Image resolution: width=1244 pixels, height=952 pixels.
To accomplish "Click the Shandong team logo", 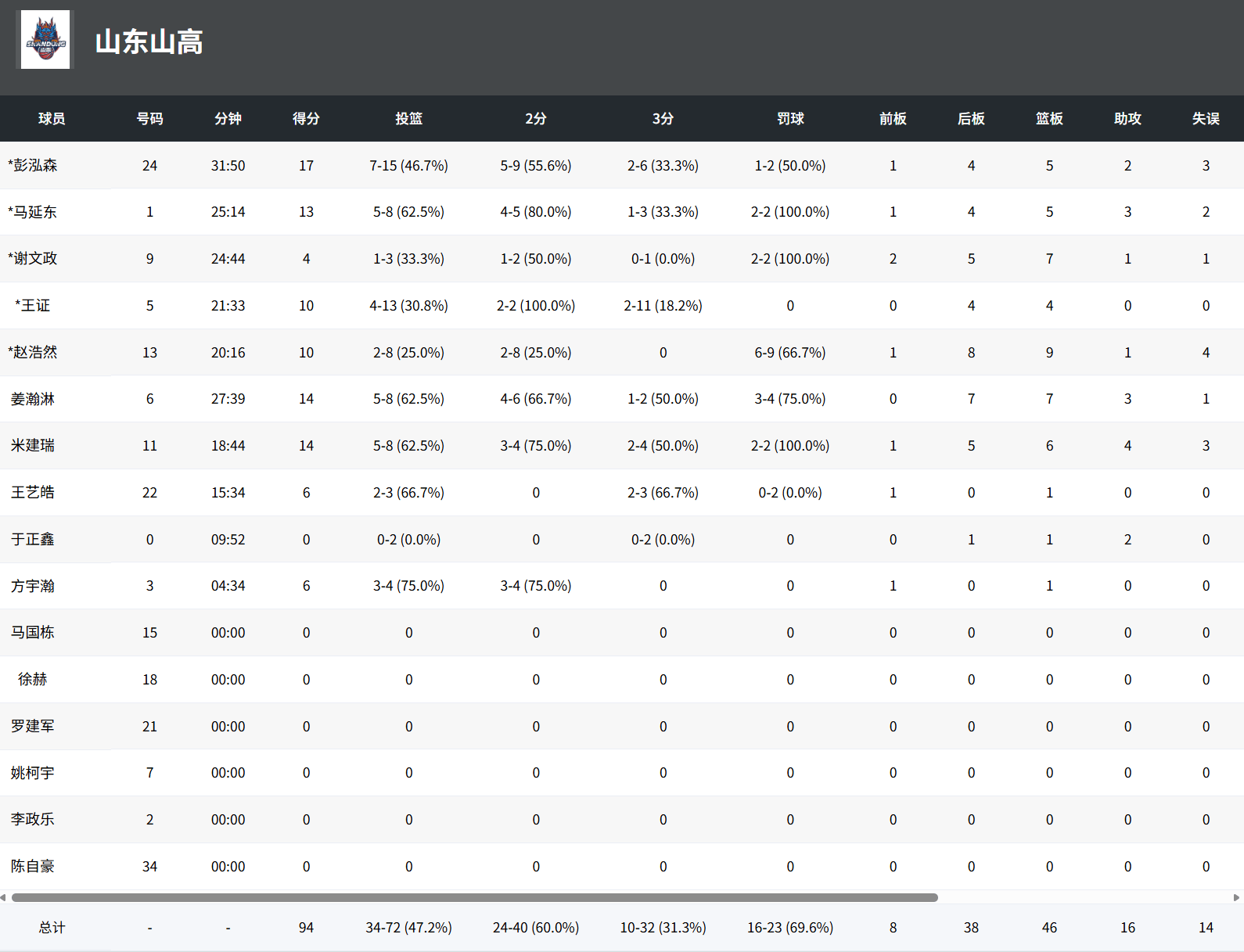I will click(45, 40).
